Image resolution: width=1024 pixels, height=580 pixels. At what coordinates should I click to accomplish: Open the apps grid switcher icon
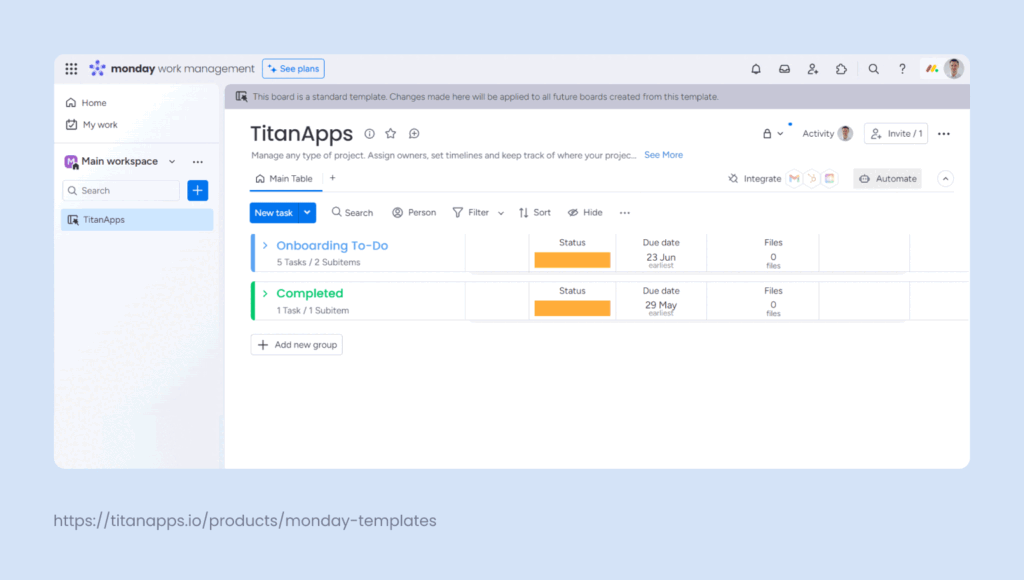click(71, 69)
